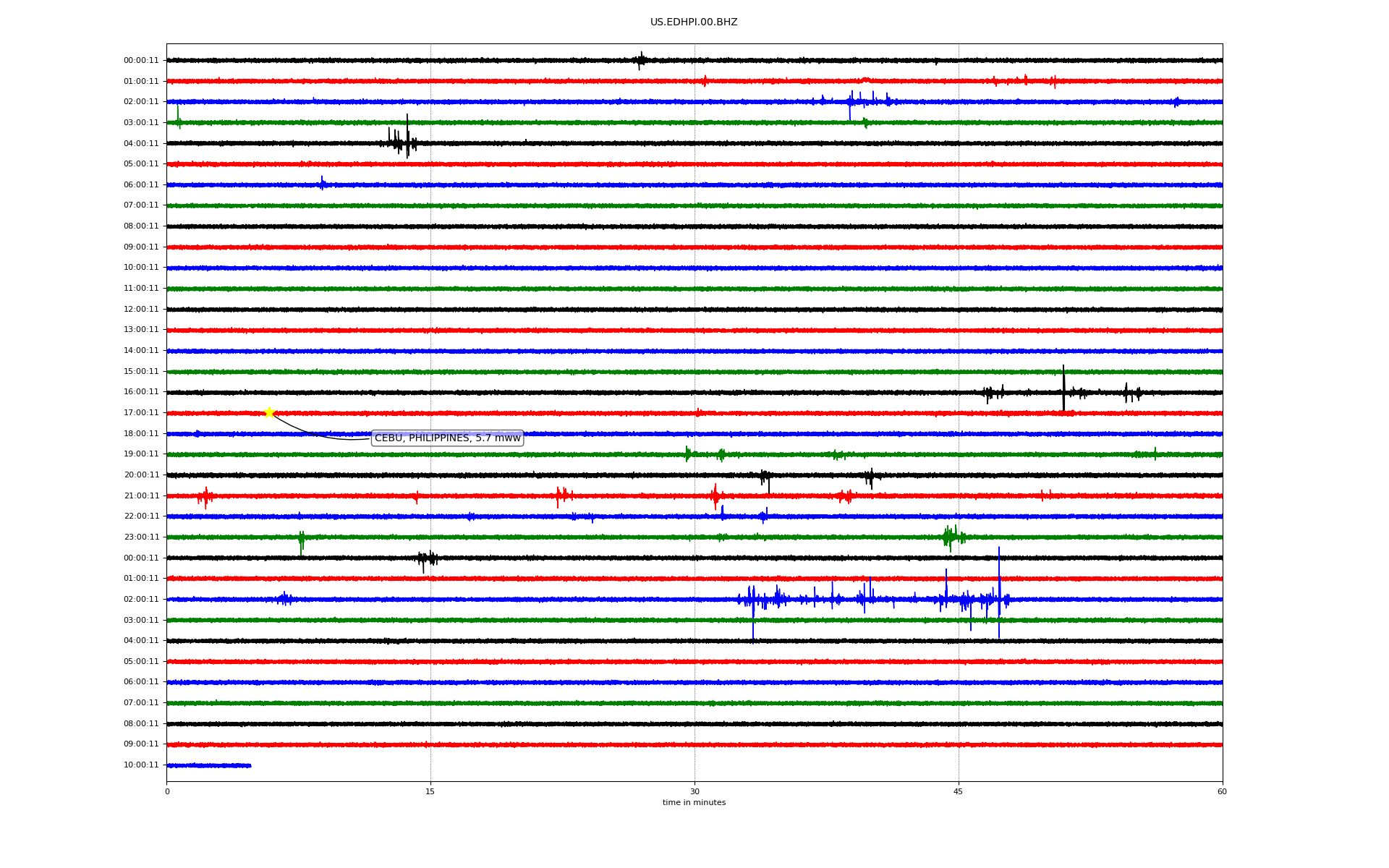This screenshot has height=868, width=1389.
Task: Click the US.EDHPI.00.BHZ plot title
Action: [693, 22]
